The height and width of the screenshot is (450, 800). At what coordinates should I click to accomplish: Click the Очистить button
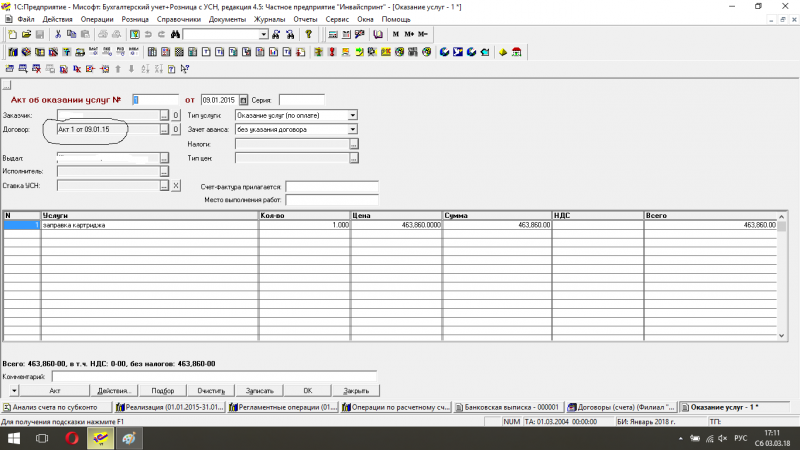(211, 391)
